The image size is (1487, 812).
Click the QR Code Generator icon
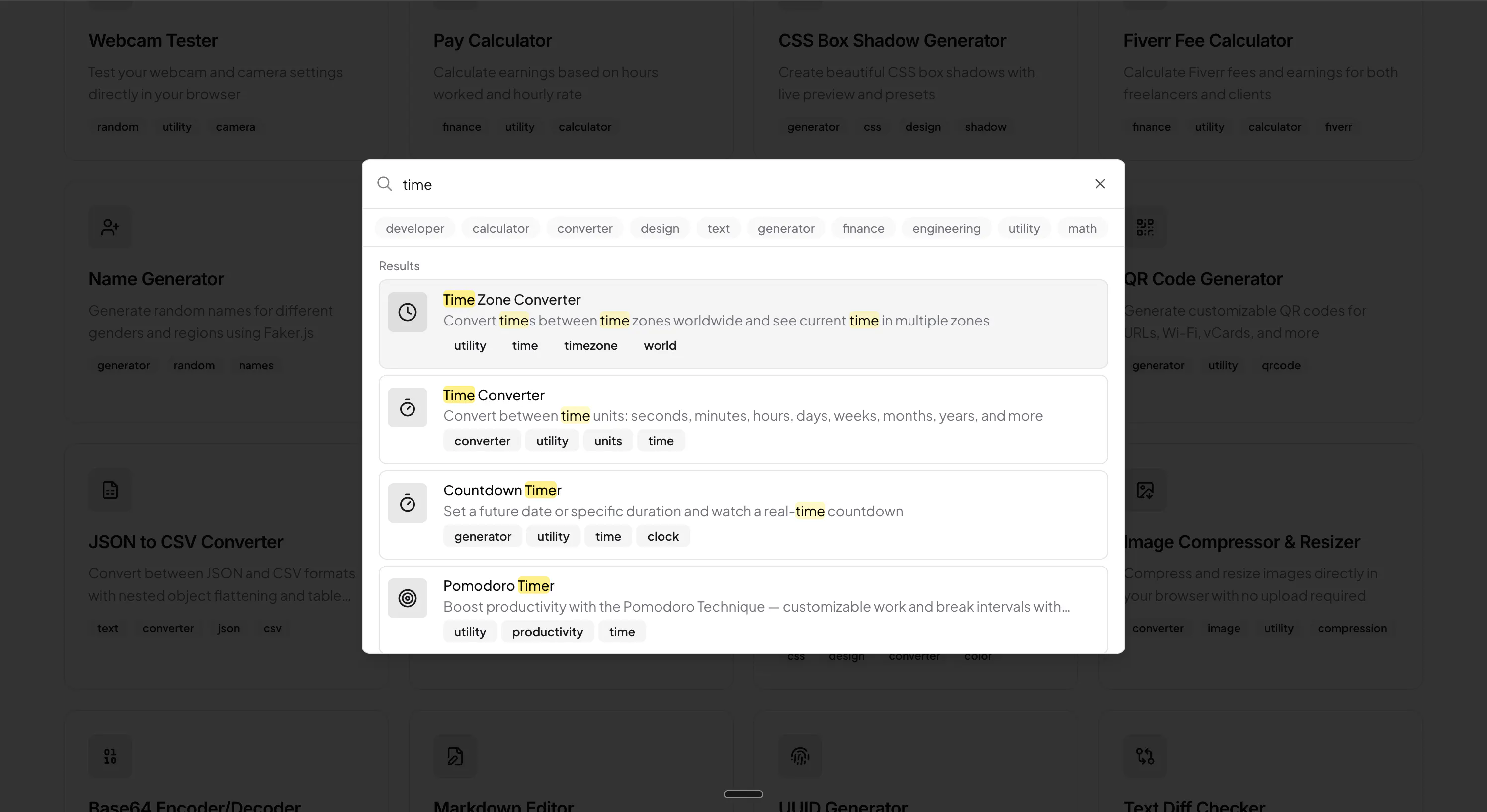1145,227
